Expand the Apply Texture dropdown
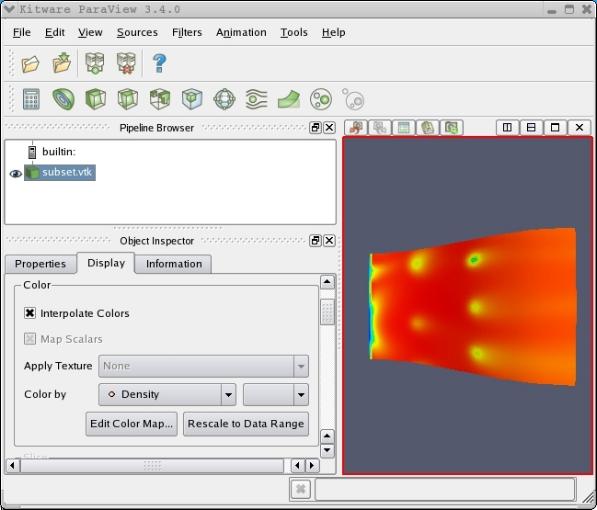The image size is (597, 510). click(x=203, y=366)
